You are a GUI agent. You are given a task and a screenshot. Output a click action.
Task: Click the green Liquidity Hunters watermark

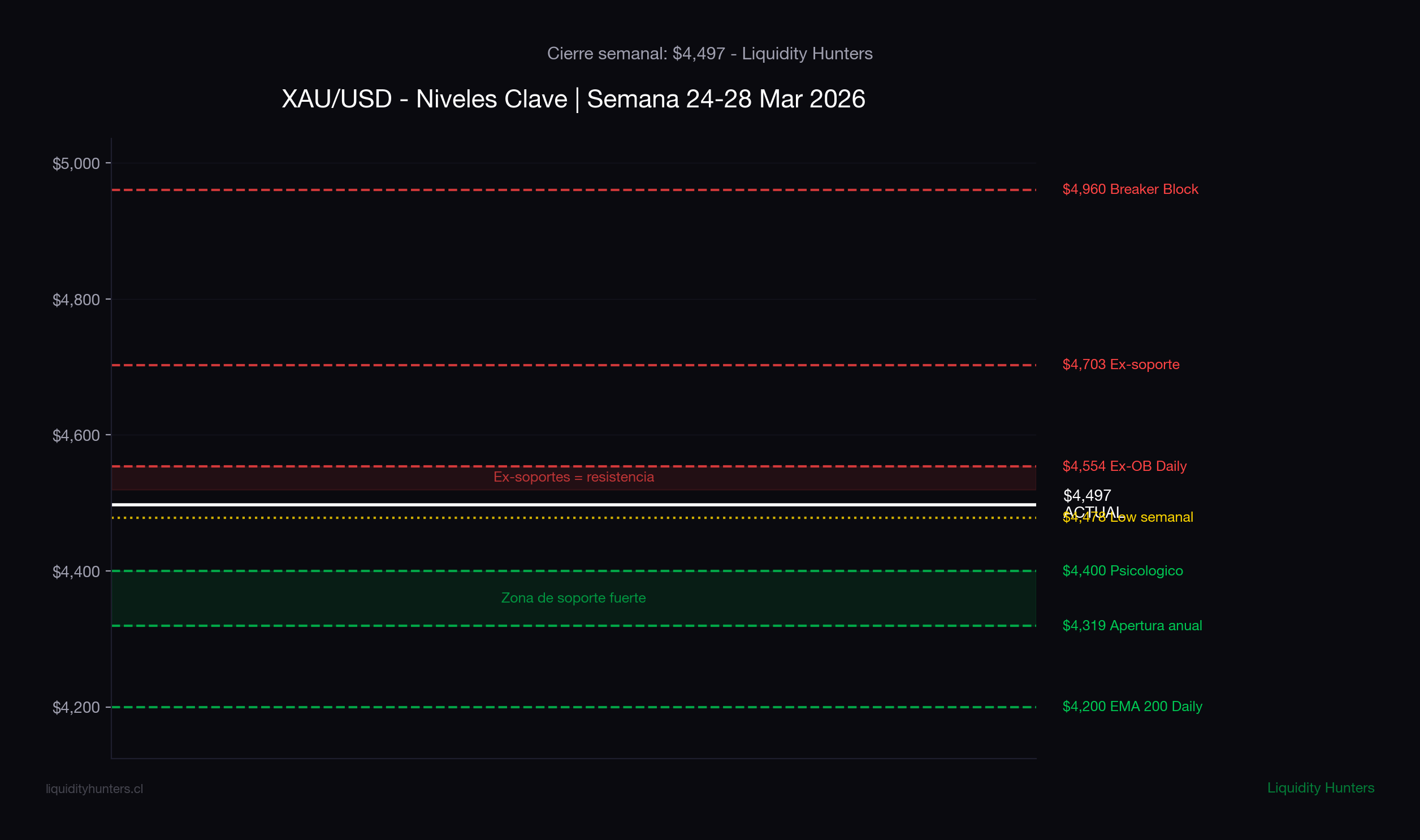(x=1322, y=787)
